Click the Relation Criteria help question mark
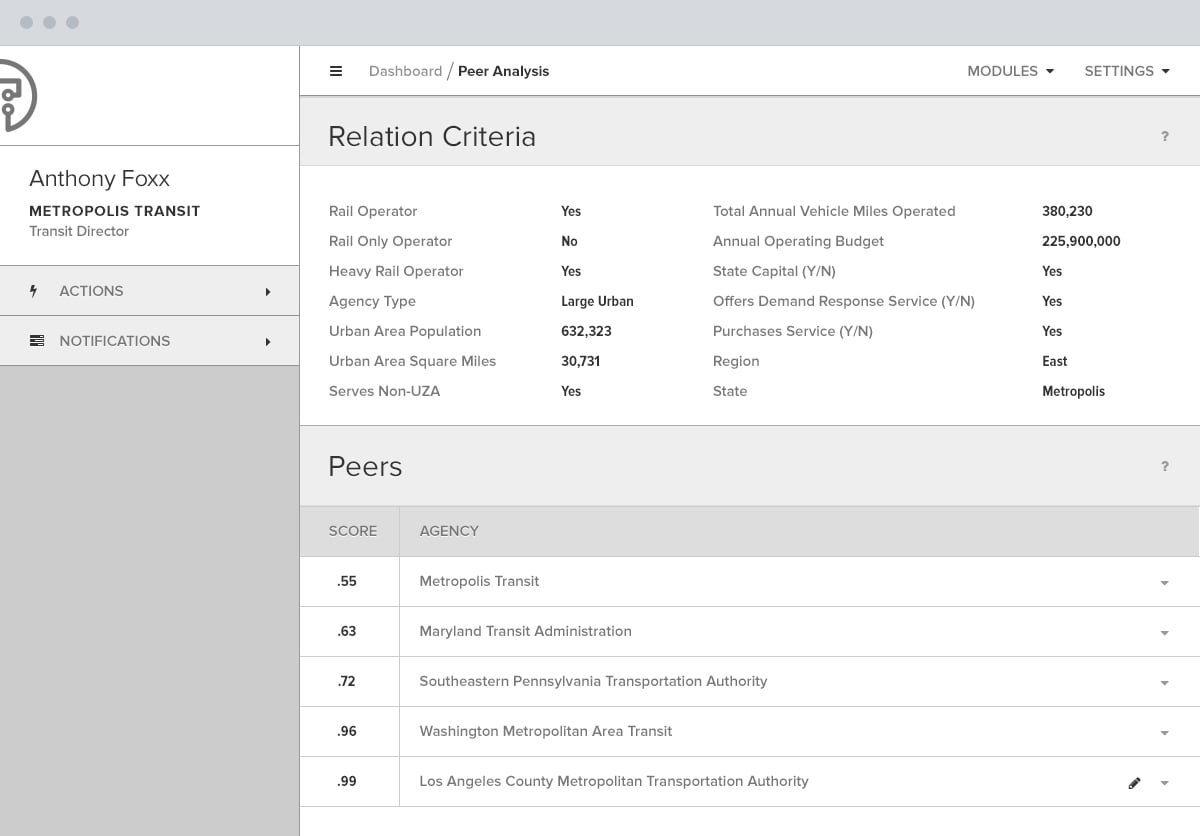The width and height of the screenshot is (1200, 836). point(1165,136)
